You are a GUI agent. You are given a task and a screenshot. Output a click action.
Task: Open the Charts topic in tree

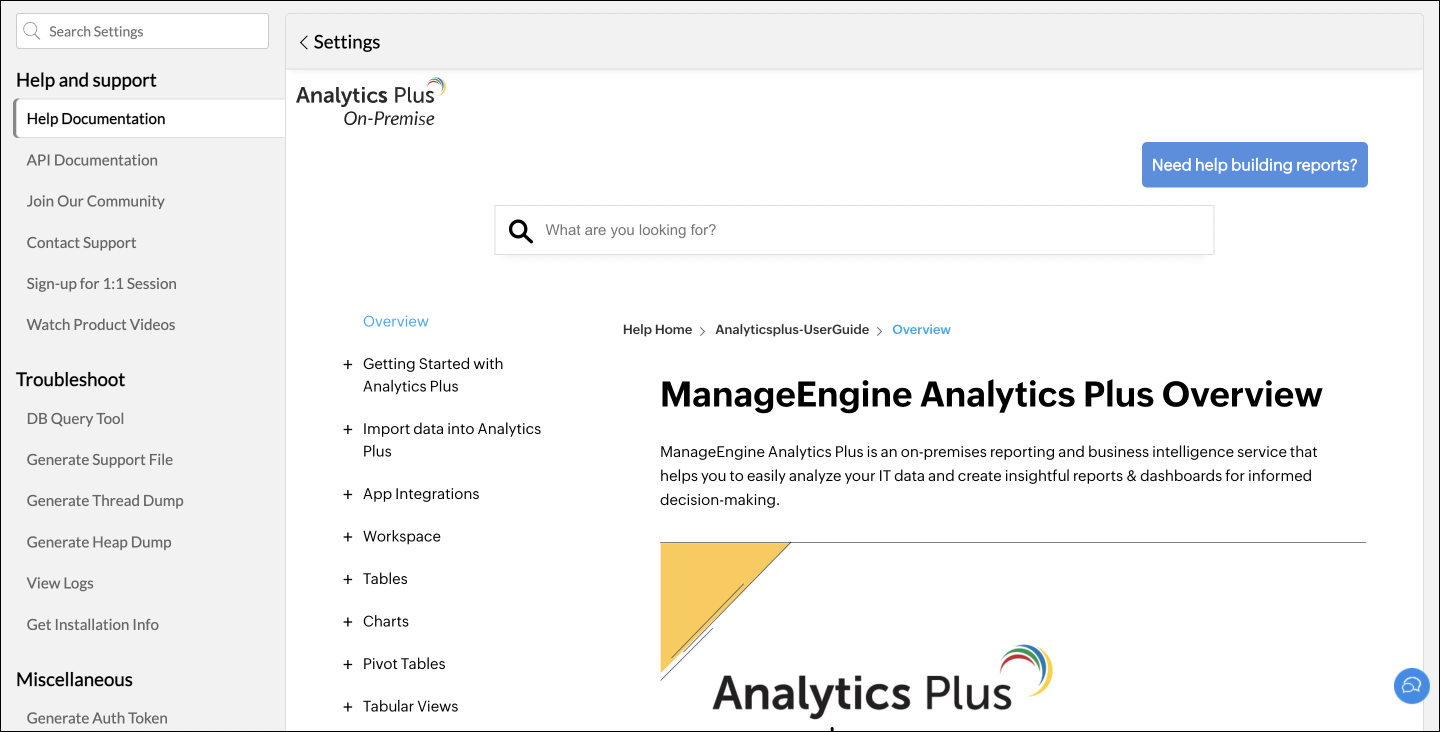[386, 622]
